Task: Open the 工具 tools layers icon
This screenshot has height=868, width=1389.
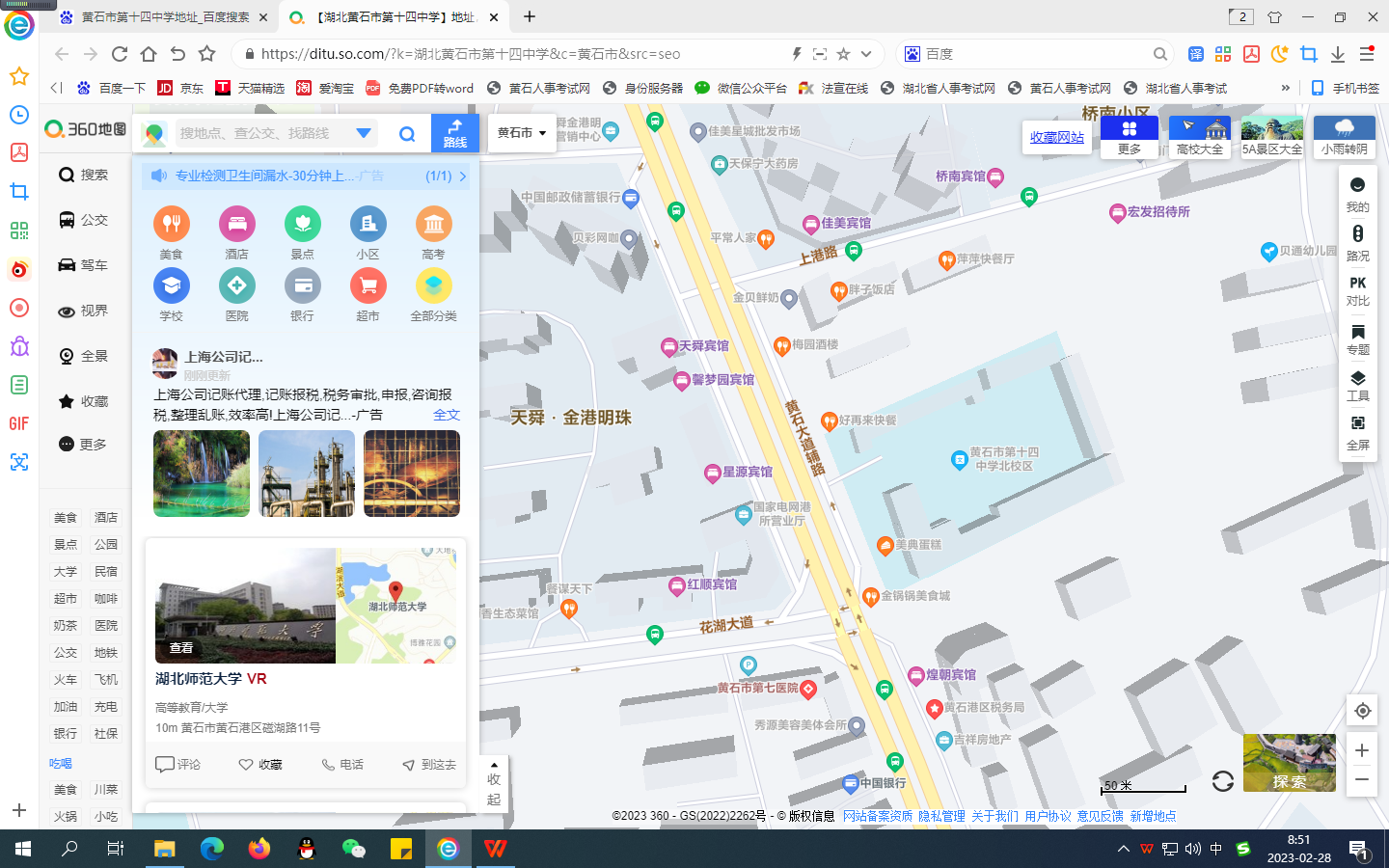Action: point(1357,384)
